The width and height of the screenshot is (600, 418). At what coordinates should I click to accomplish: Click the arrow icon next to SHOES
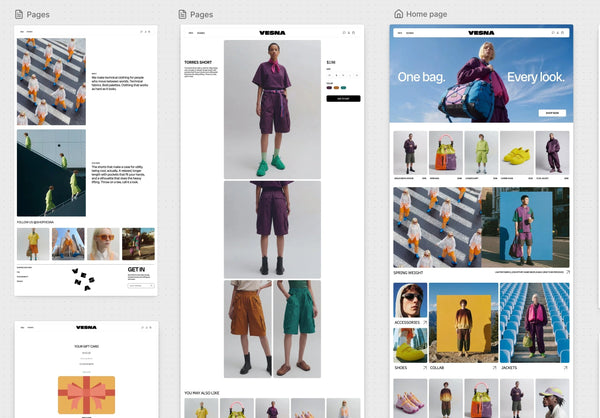[x=425, y=368]
